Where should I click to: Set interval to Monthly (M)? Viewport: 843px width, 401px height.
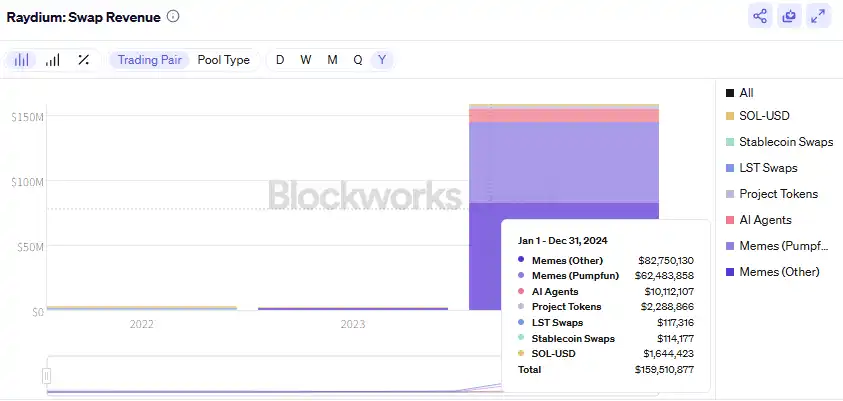click(x=332, y=60)
